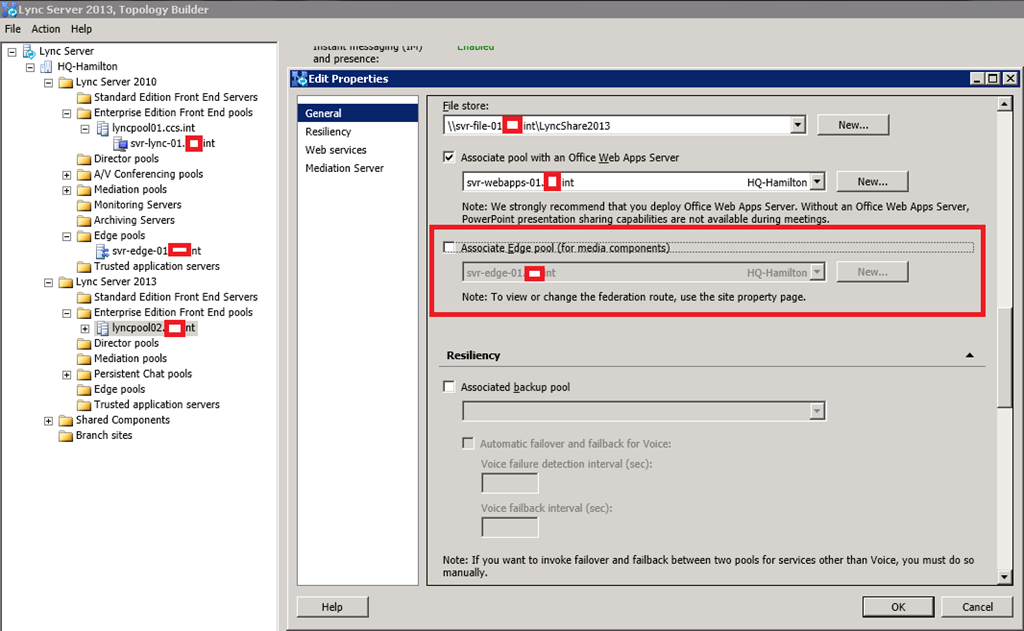Click the HQ-Hamilton site icon
This screenshot has width=1024, height=631.
point(46,67)
